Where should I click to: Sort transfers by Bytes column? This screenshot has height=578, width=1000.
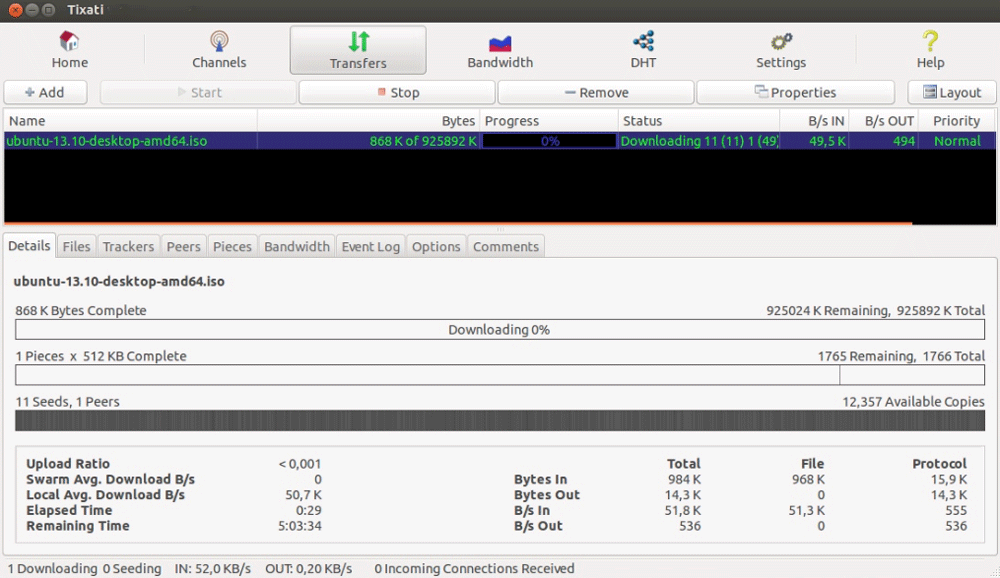(369, 121)
